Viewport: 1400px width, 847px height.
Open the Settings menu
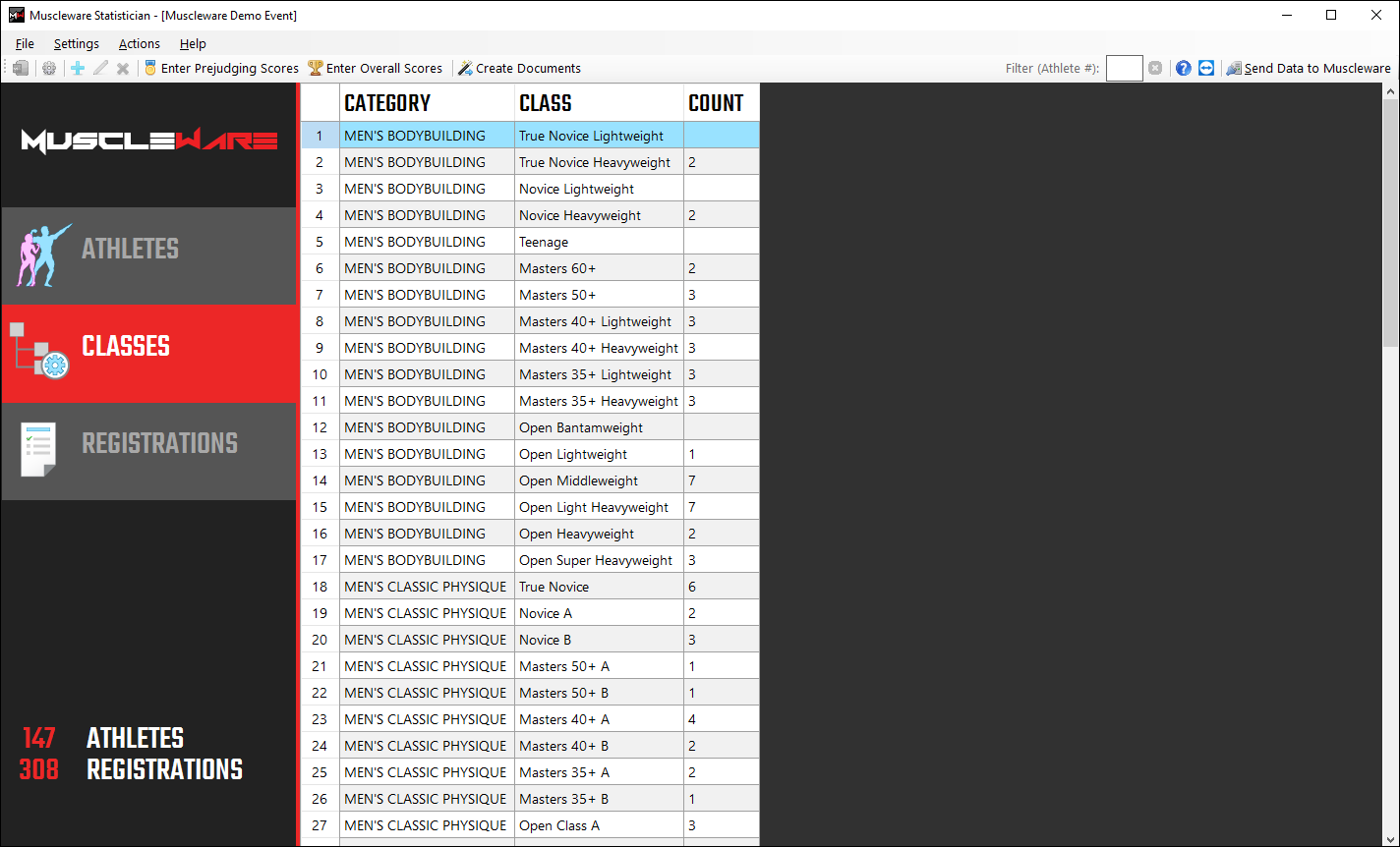point(76,43)
